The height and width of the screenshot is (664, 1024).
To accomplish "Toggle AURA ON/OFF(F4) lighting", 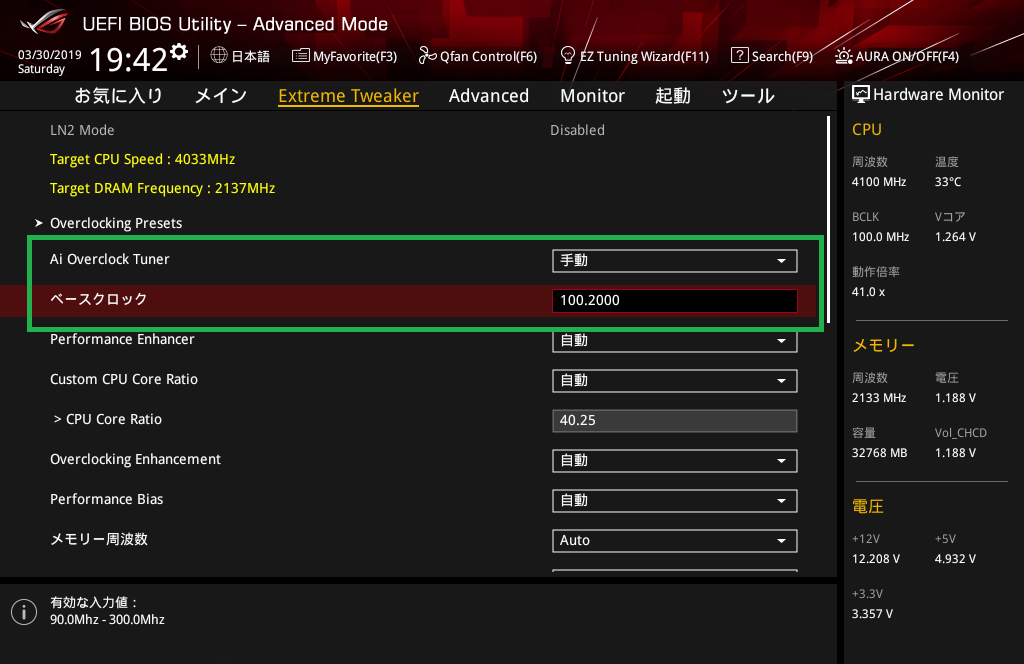I will point(896,56).
